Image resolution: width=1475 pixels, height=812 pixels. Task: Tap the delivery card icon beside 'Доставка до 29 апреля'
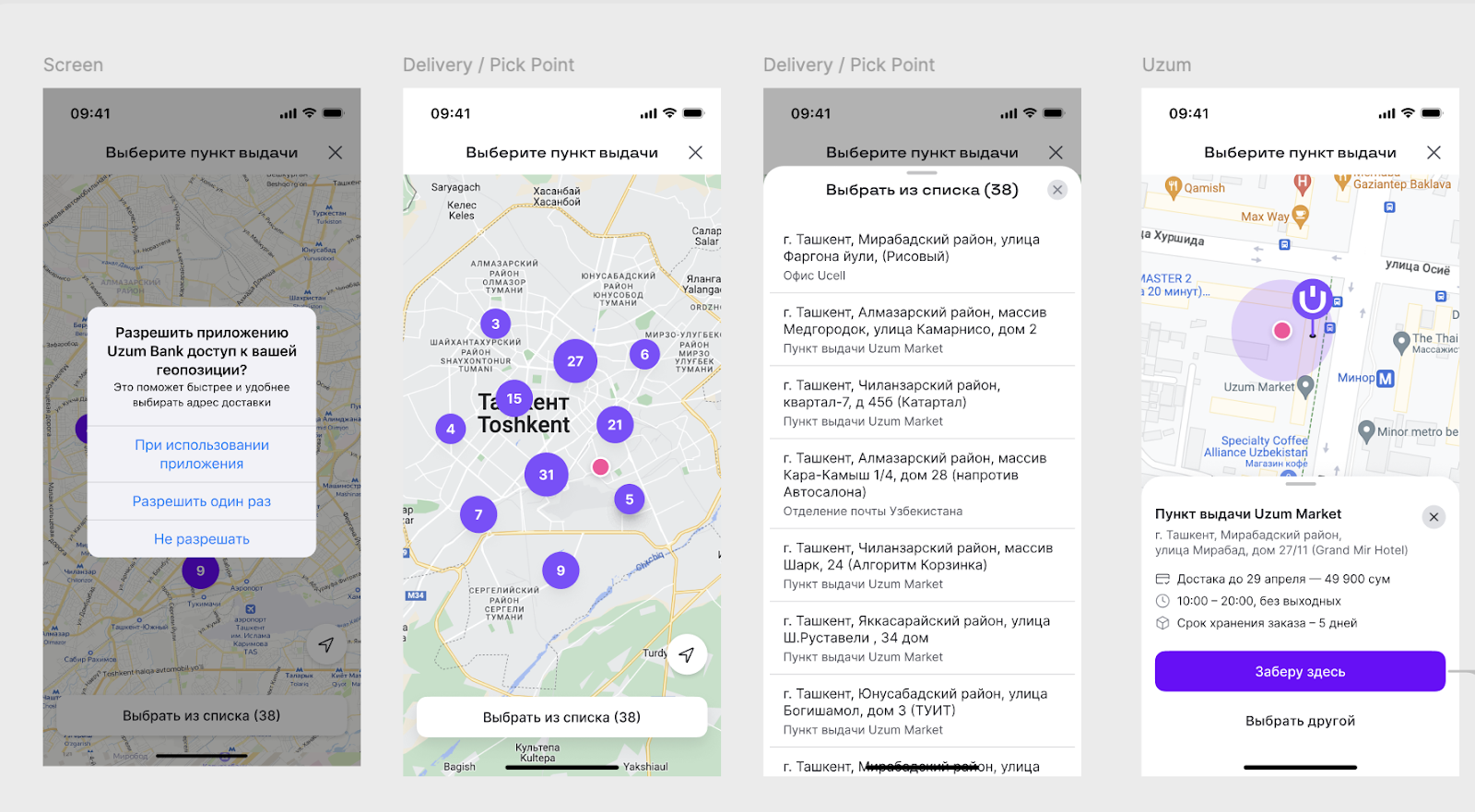point(1162,579)
